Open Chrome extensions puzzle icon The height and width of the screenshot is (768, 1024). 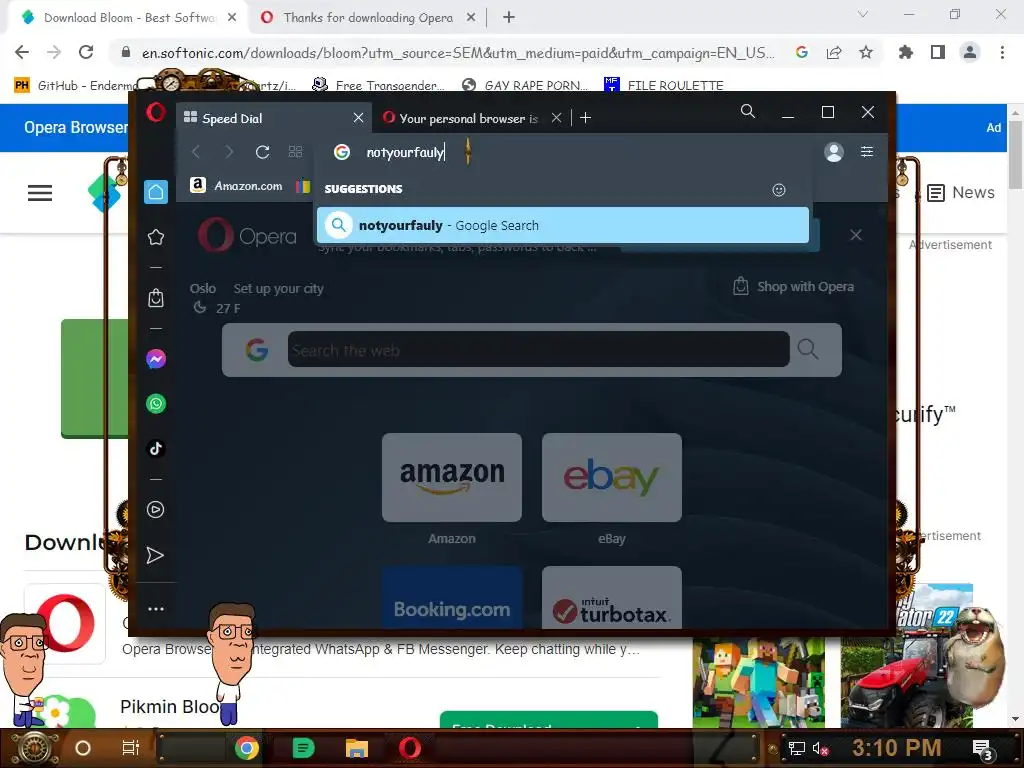(906, 52)
